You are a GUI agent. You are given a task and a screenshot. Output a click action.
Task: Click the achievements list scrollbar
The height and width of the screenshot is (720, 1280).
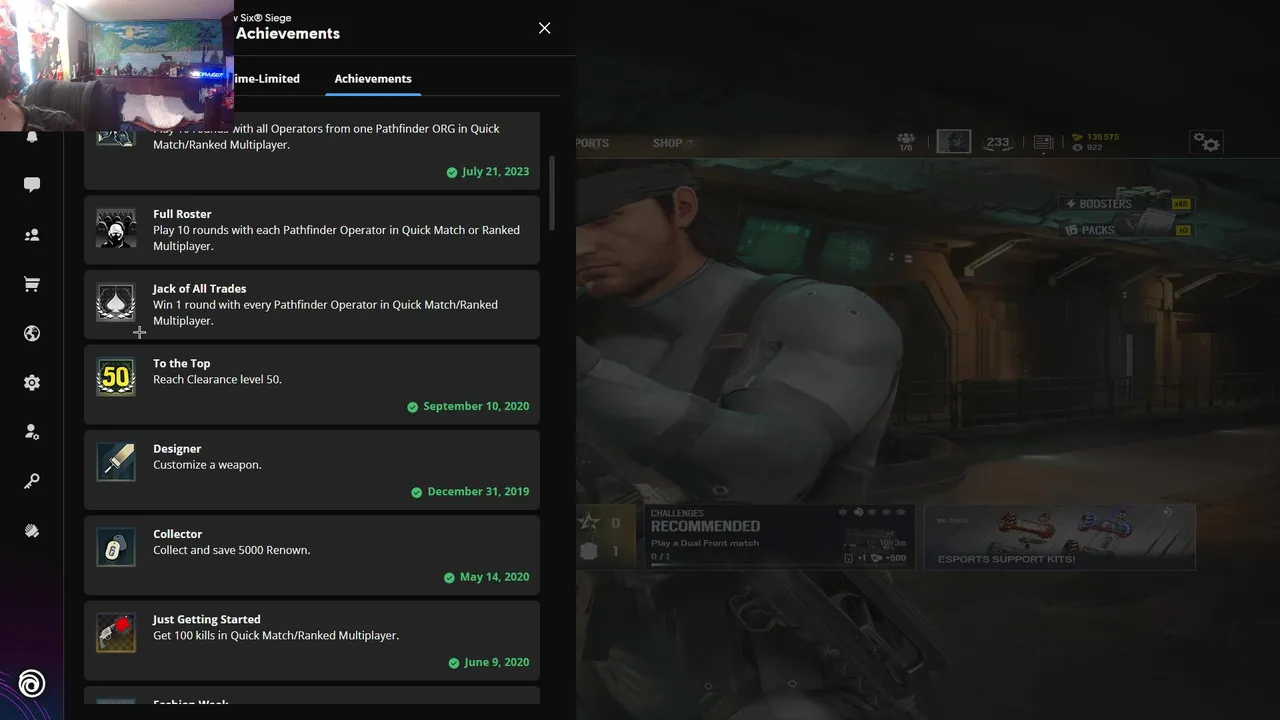point(551,193)
